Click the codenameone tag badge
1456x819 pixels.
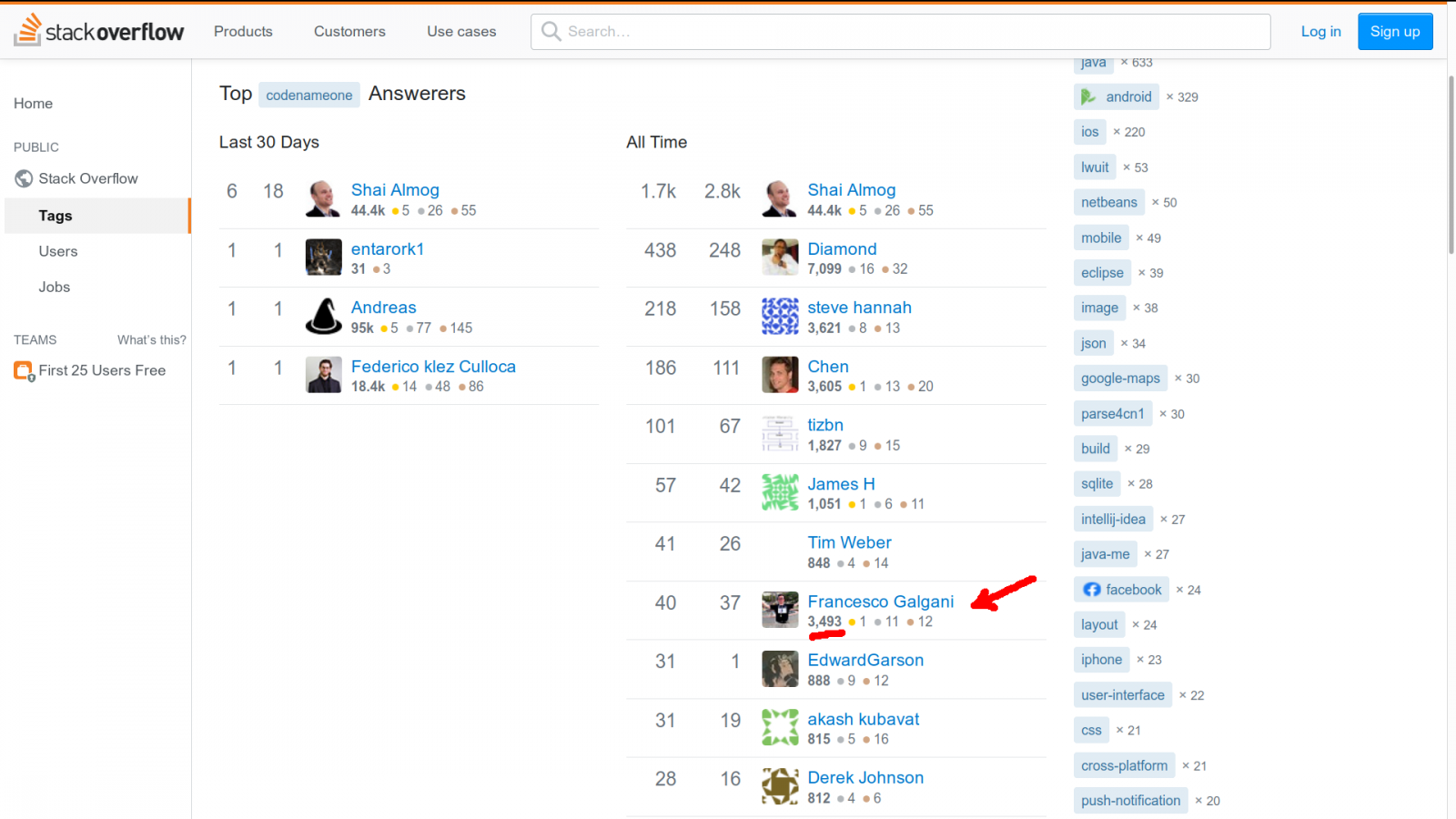(309, 95)
